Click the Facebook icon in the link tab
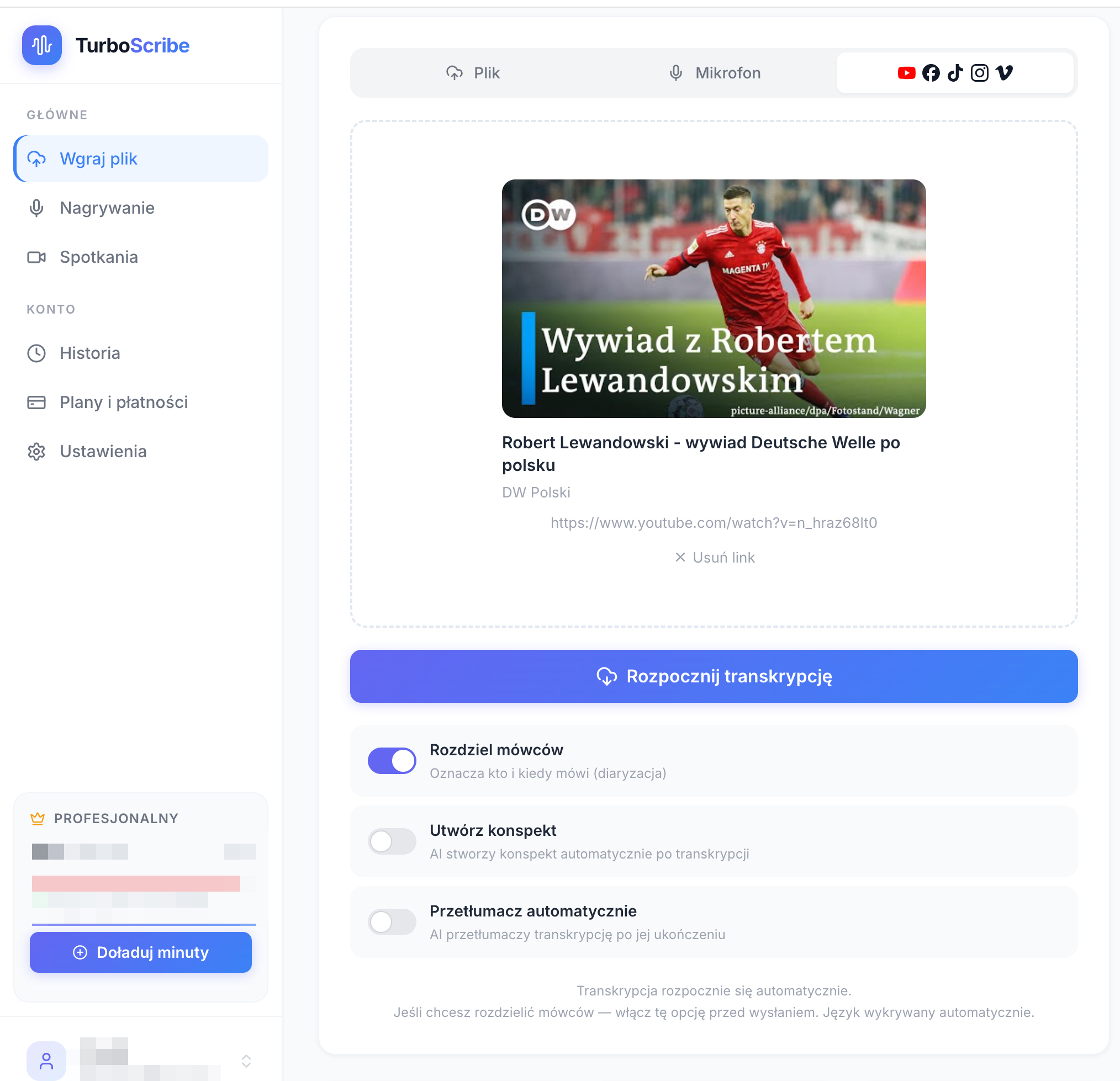The image size is (1120, 1081). click(931, 72)
